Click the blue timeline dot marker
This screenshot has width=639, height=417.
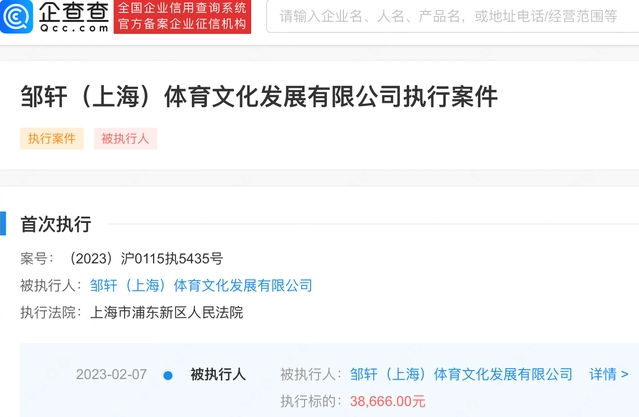(x=168, y=375)
